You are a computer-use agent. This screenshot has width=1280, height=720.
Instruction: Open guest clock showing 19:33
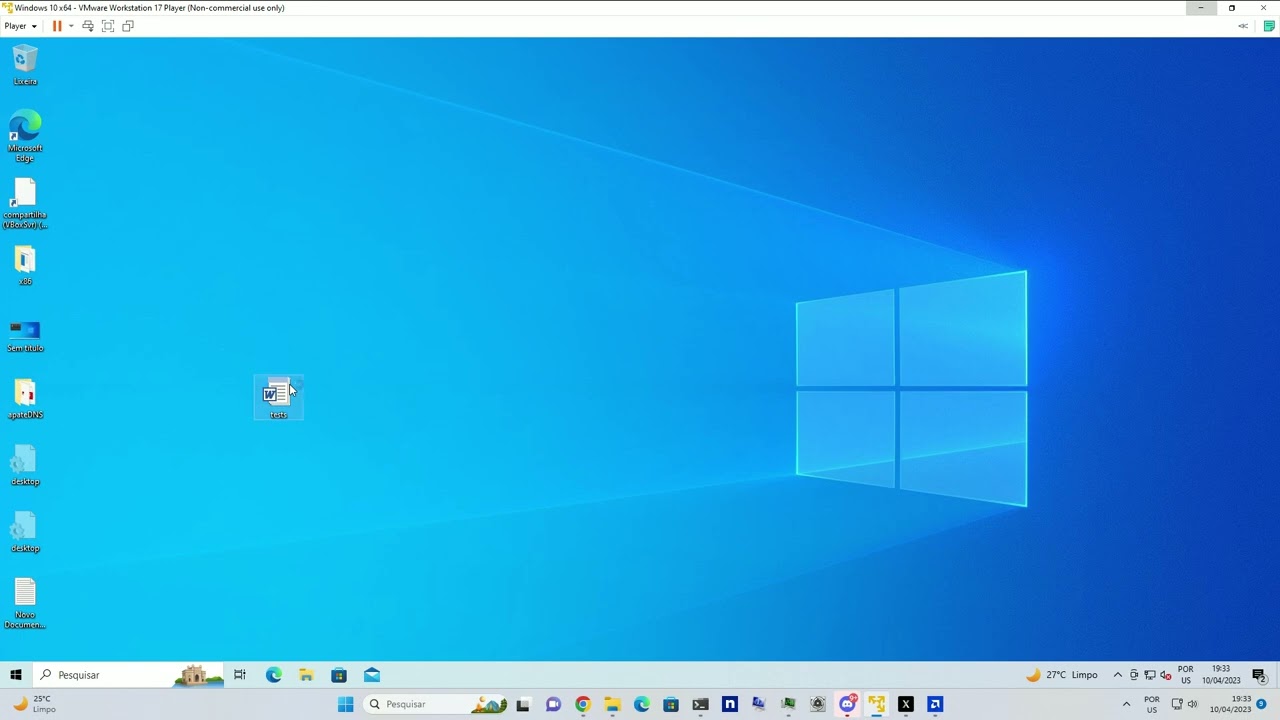coord(1221,675)
